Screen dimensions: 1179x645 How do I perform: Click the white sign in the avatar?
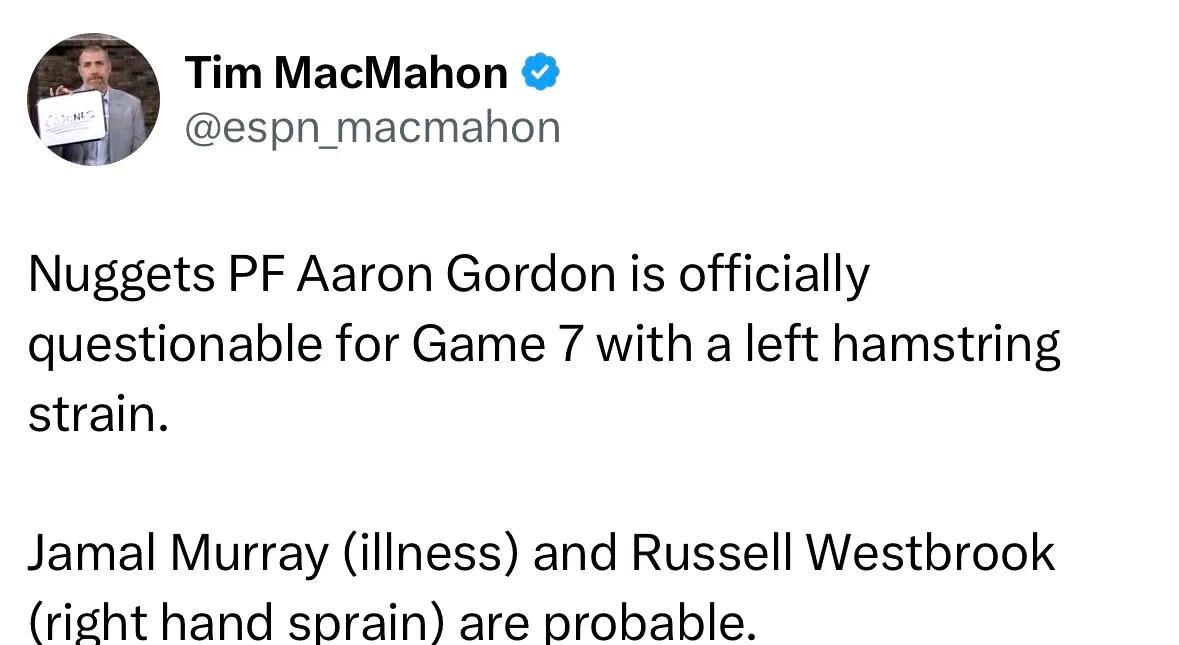coord(72,117)
